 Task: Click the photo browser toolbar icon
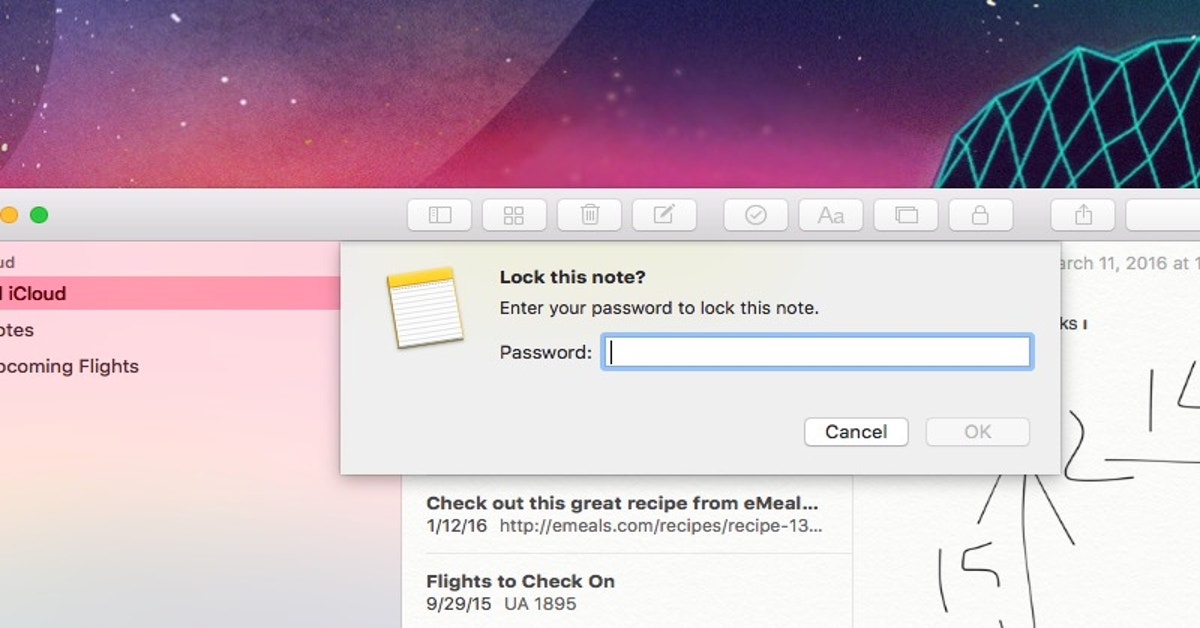(x=906, y=215)
